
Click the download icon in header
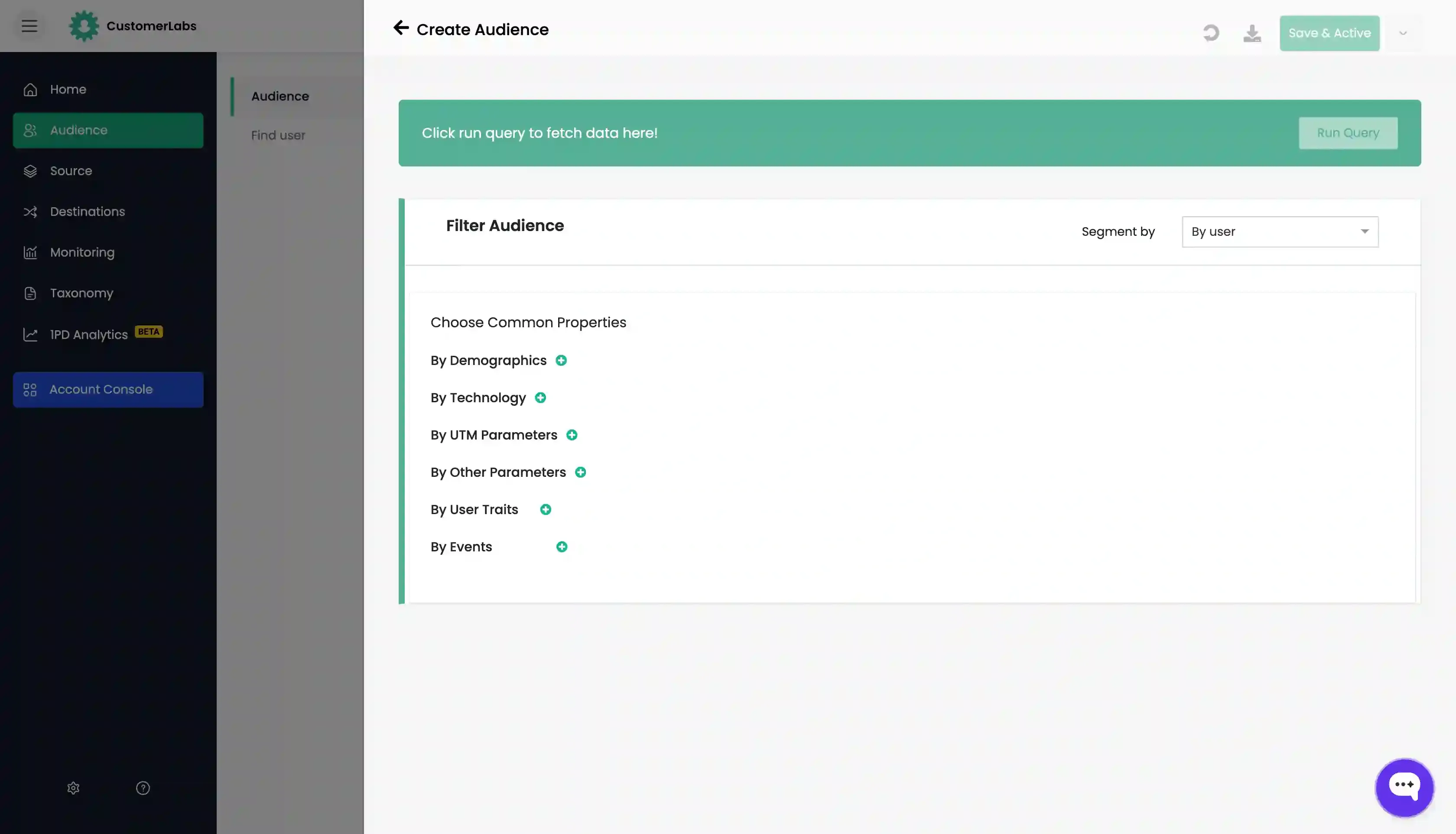pos(1252,33)
